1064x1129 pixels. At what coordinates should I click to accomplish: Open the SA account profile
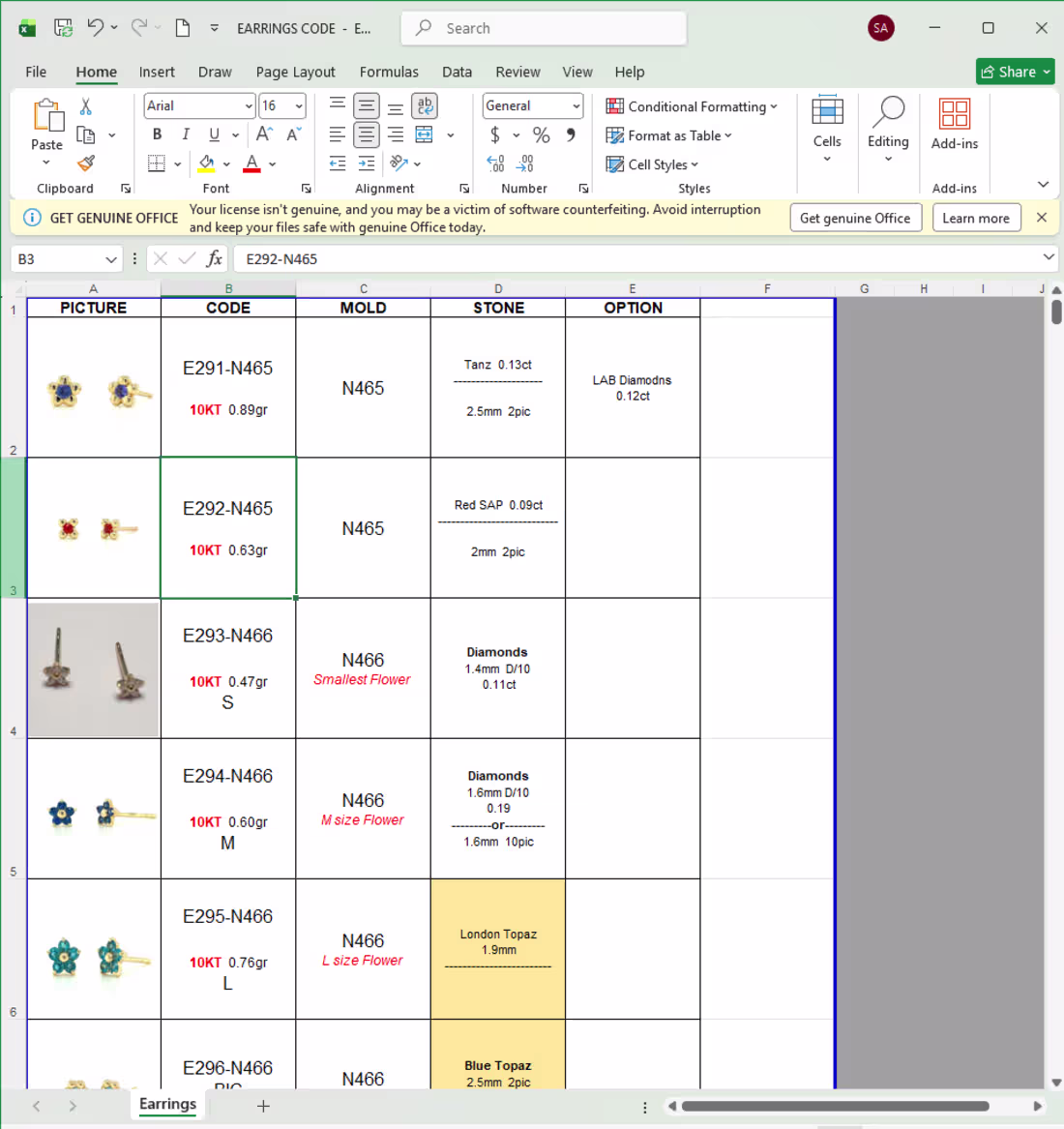pos(880,28)
